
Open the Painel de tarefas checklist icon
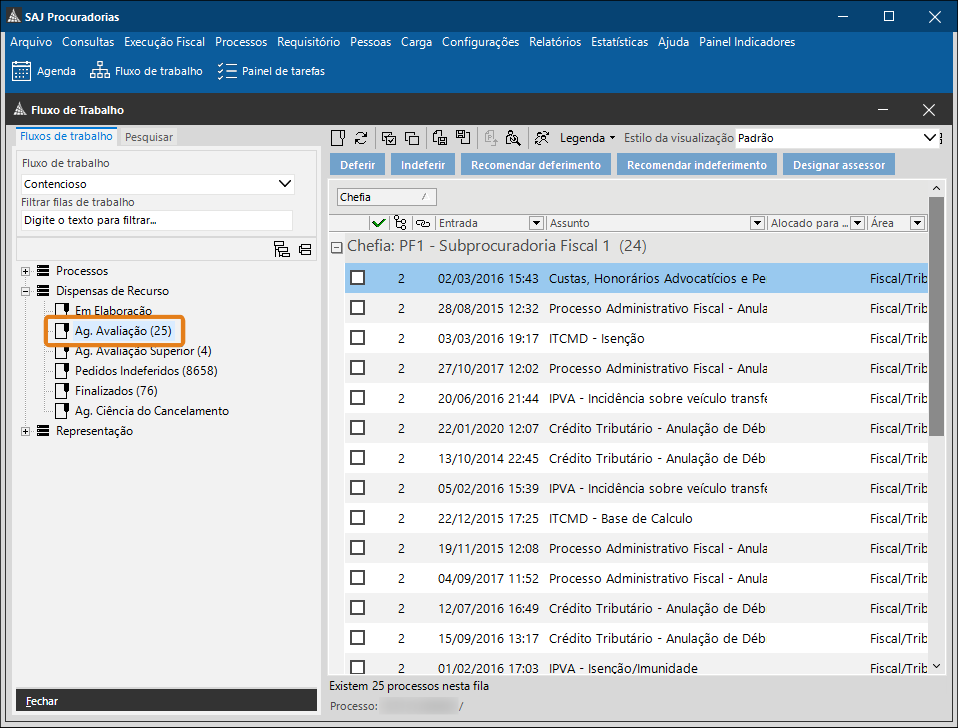(227, 71)
